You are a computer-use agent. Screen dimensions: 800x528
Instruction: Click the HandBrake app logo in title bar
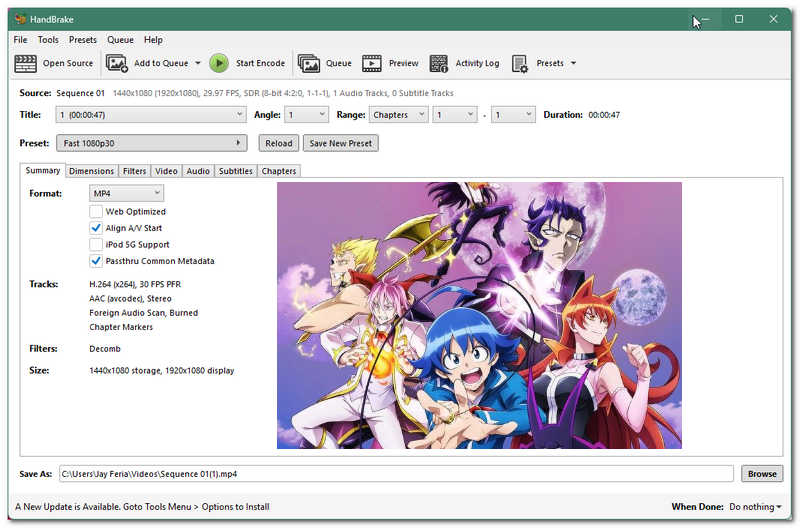(20, 19)
